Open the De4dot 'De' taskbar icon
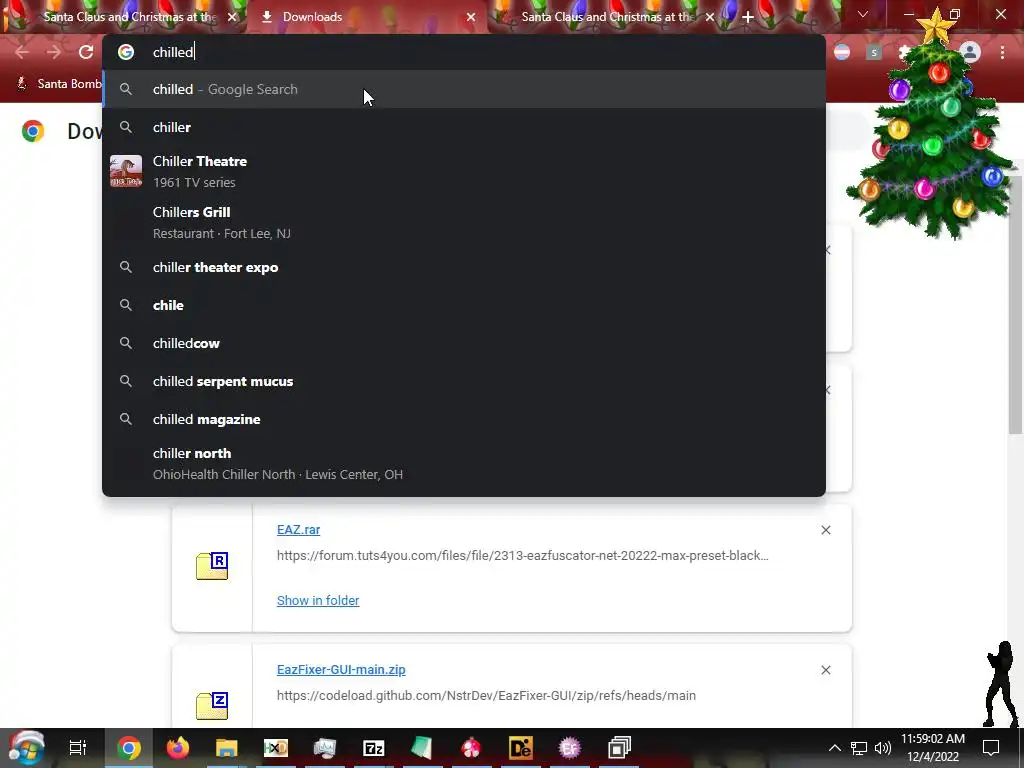1024x768 pixels. 520,748
